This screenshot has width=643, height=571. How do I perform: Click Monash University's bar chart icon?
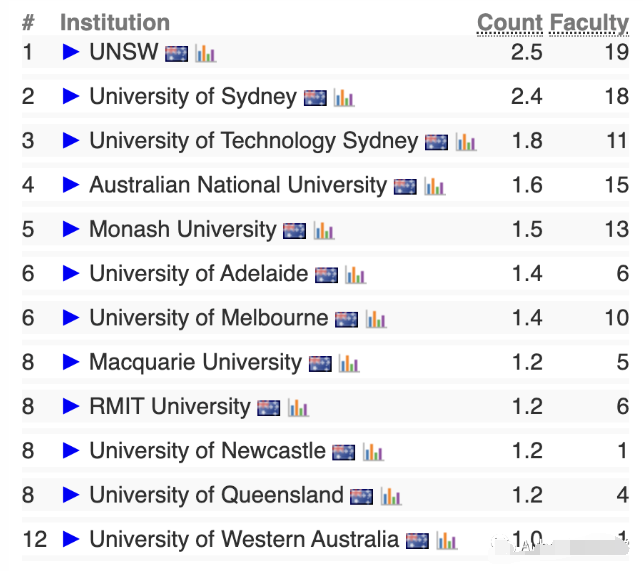[x=323, y=231]
